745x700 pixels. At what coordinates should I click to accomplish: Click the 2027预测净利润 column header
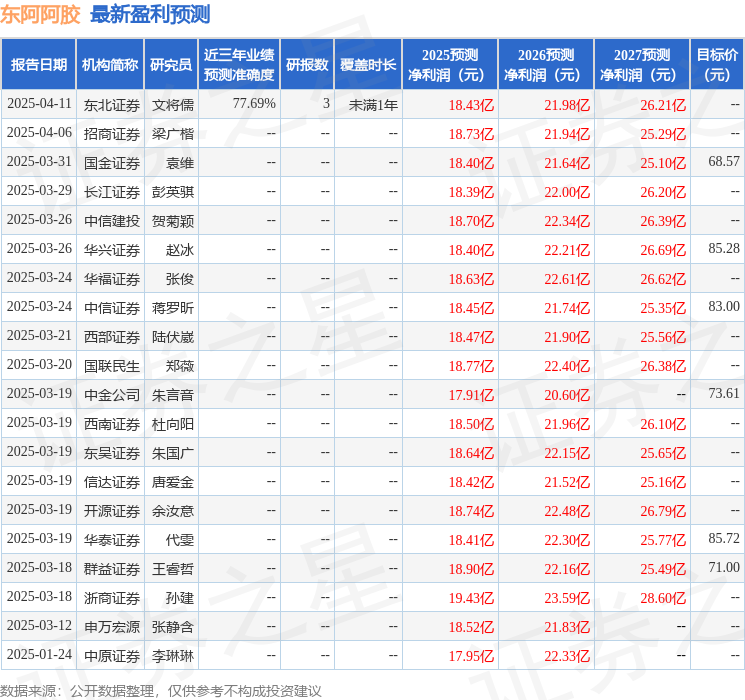pyautogui.click(x=642, y=65)
